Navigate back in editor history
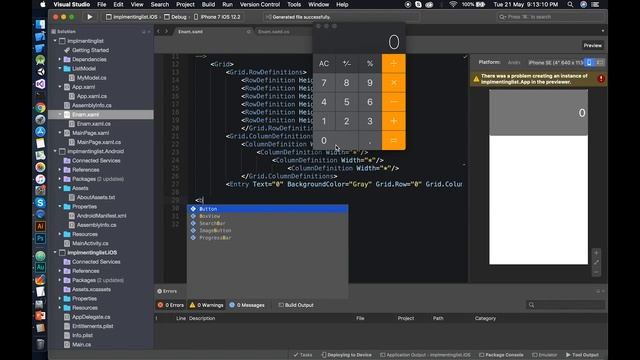640x360 pixels. point(158,31)
